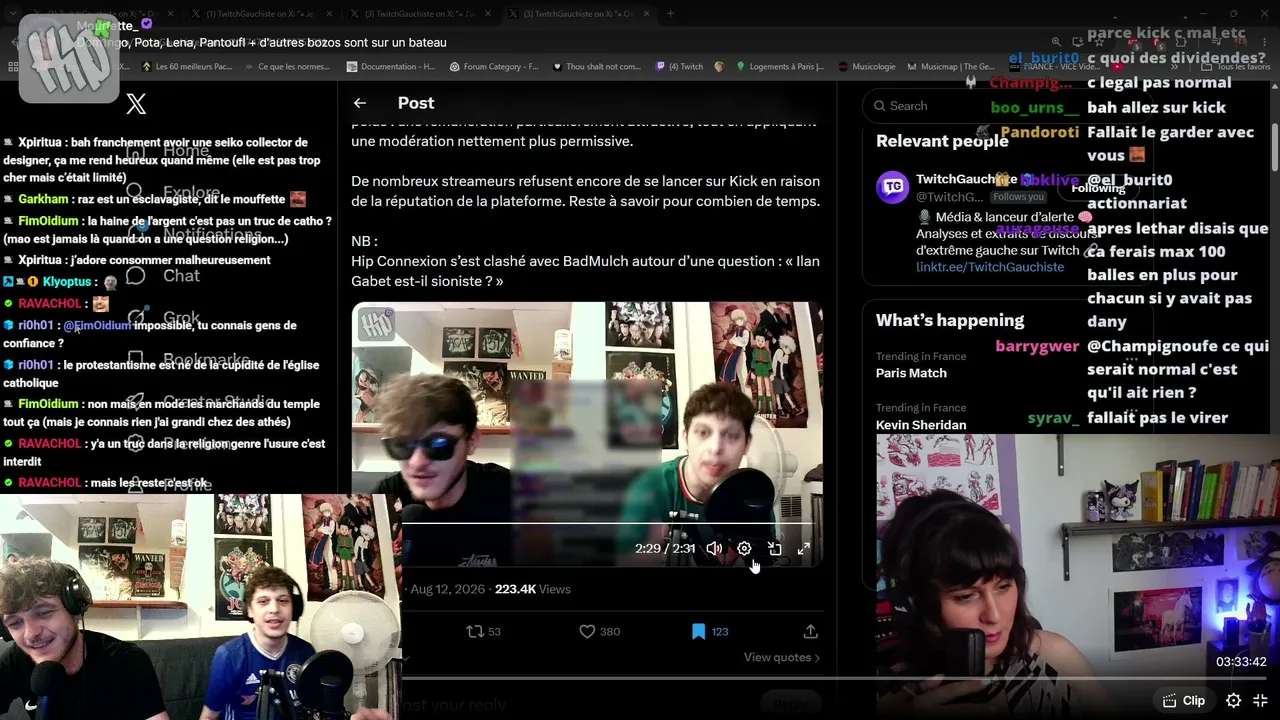The width and height of the screenshot is (1280, 720).
Task: Open the Les 60 meilleurs Pac... bookmark
Action: (x=187, y=67)
